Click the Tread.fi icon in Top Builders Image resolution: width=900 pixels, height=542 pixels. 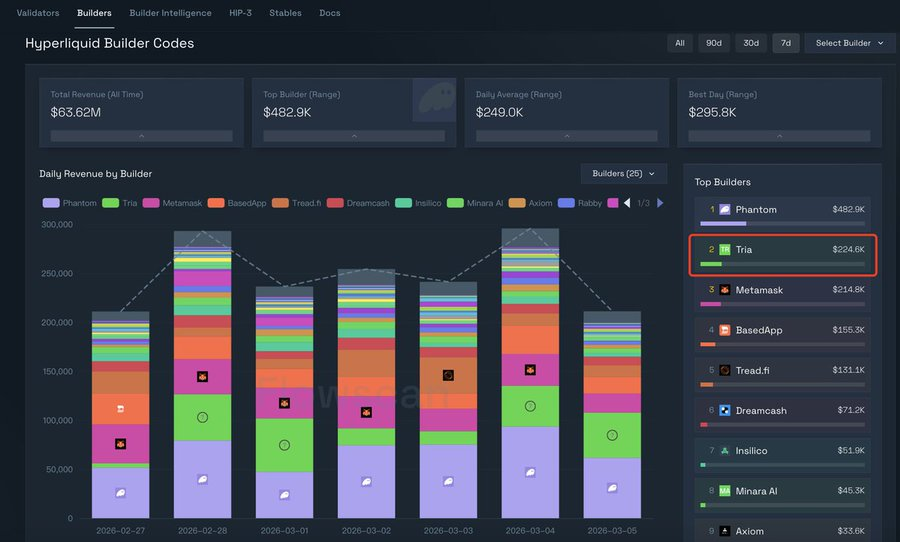click(x=725, y=370)
